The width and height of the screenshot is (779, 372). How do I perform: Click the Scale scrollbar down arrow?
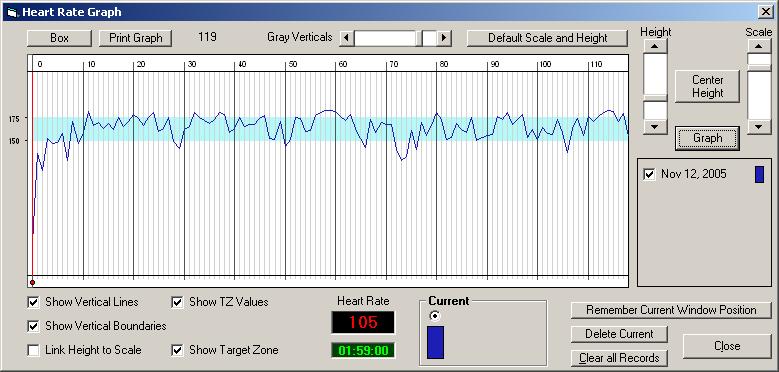[x=759, y=127]
